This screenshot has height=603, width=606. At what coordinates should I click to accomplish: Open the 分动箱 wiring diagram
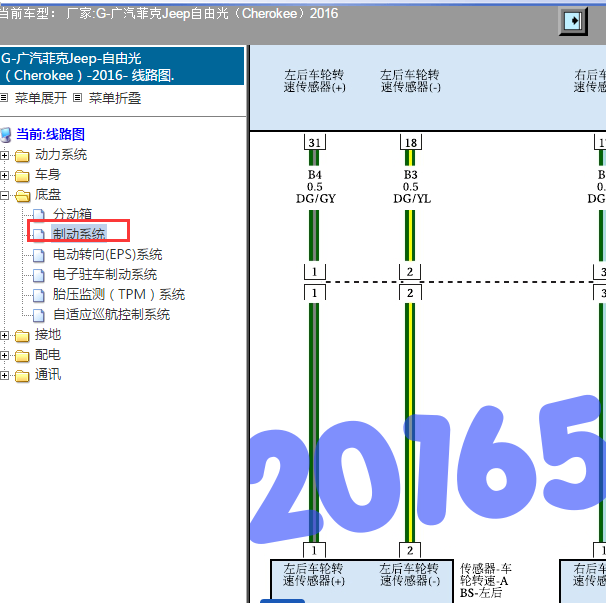click(x=73, y=214)
